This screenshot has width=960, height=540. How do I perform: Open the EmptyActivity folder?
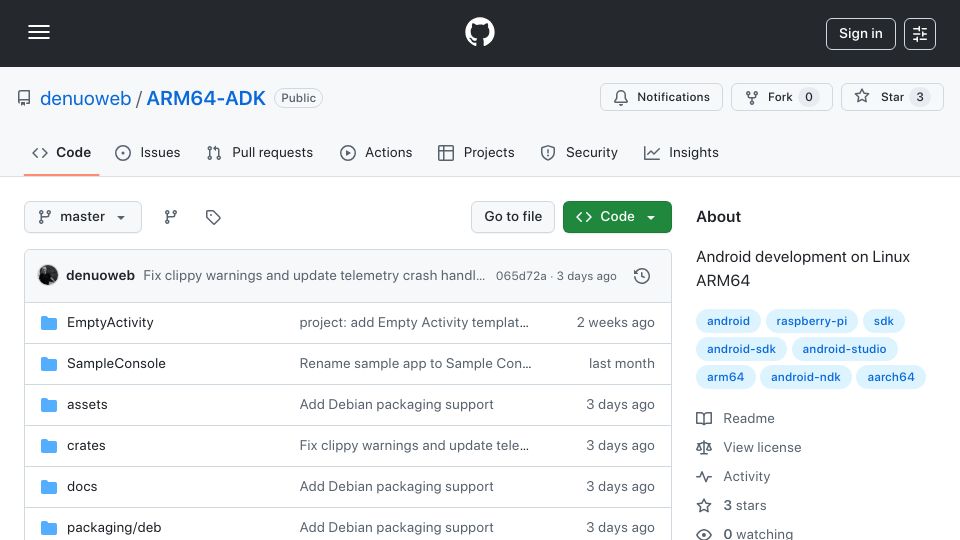[x=110, y=323]
